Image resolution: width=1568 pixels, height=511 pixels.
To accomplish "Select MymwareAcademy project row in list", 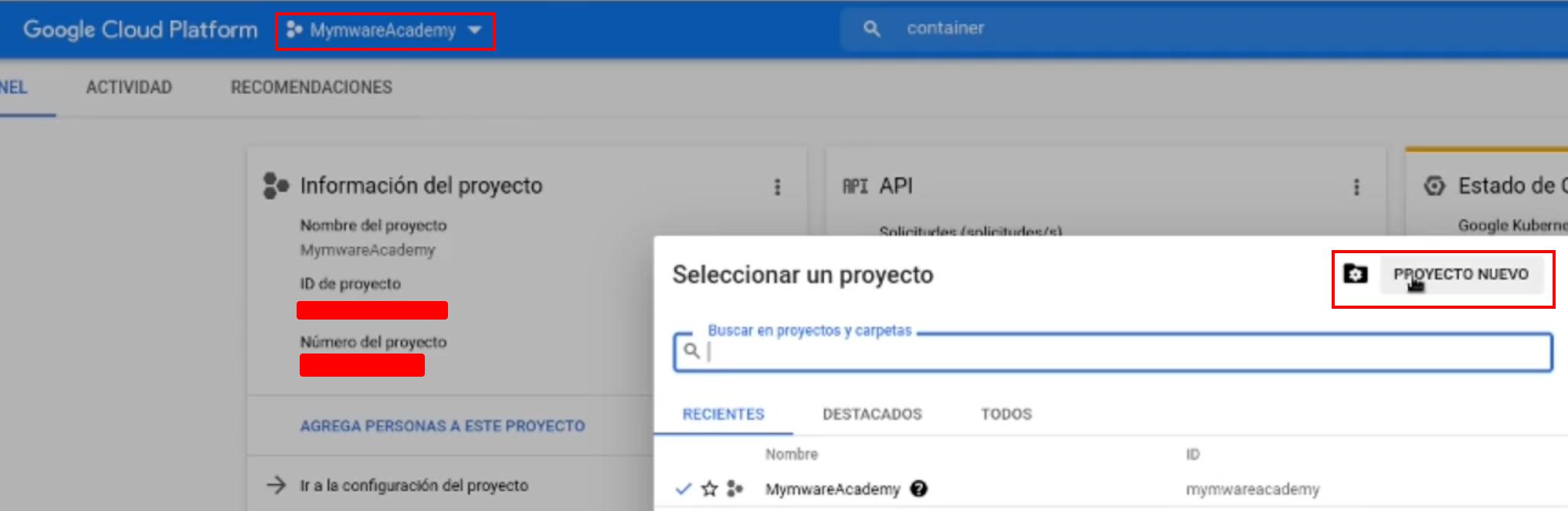I will tap(832, 489).
